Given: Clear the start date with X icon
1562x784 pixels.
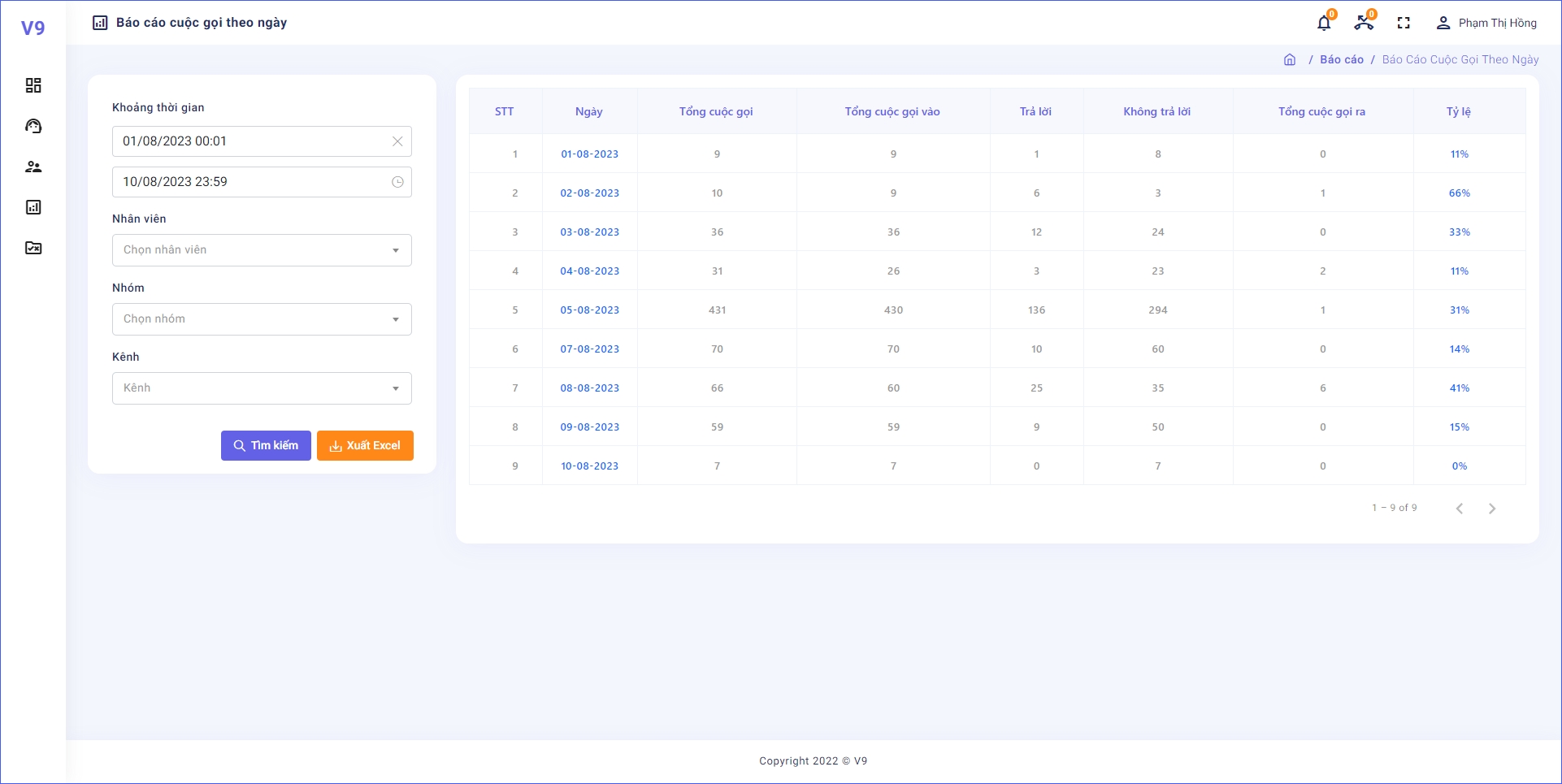Looking at the screenshot, I should 397,141.
